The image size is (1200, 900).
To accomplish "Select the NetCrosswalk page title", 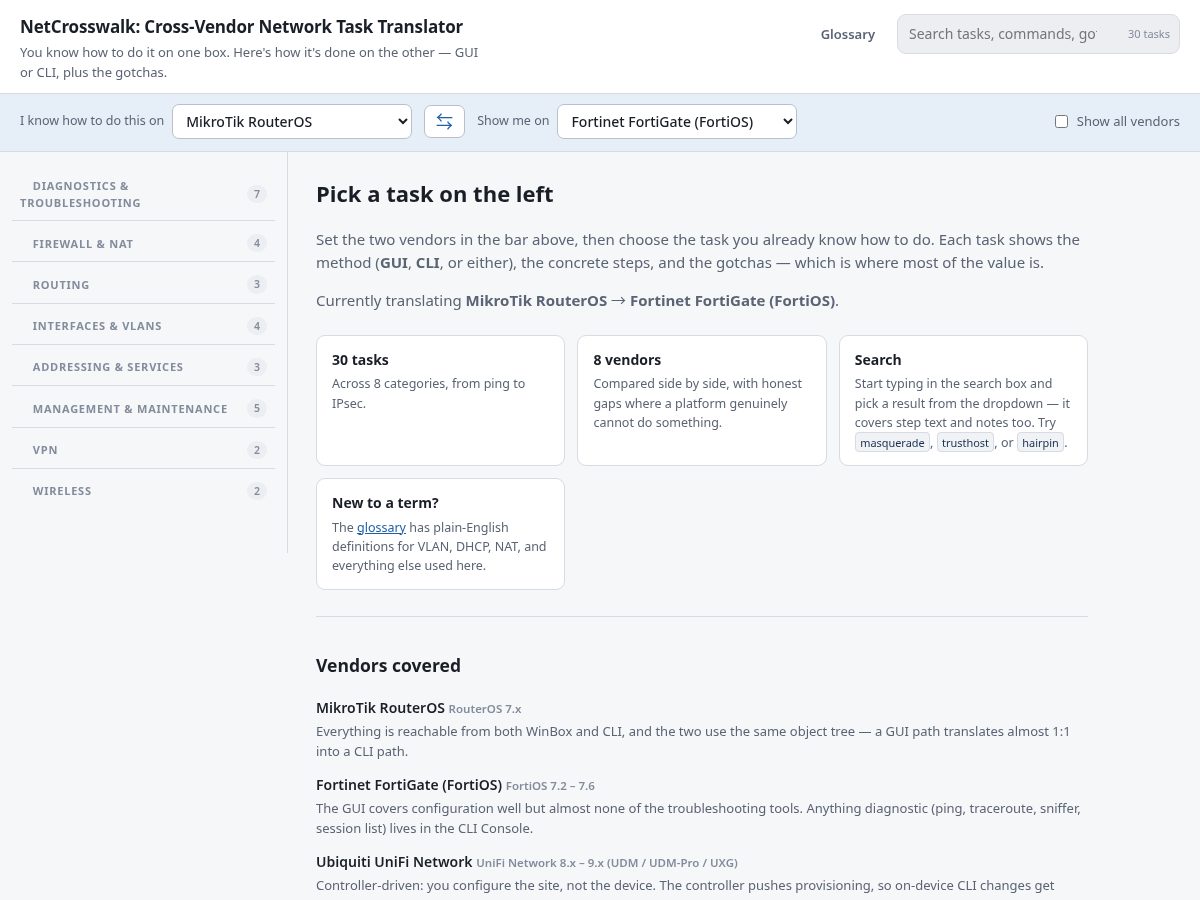I will (x=241, y=27).
